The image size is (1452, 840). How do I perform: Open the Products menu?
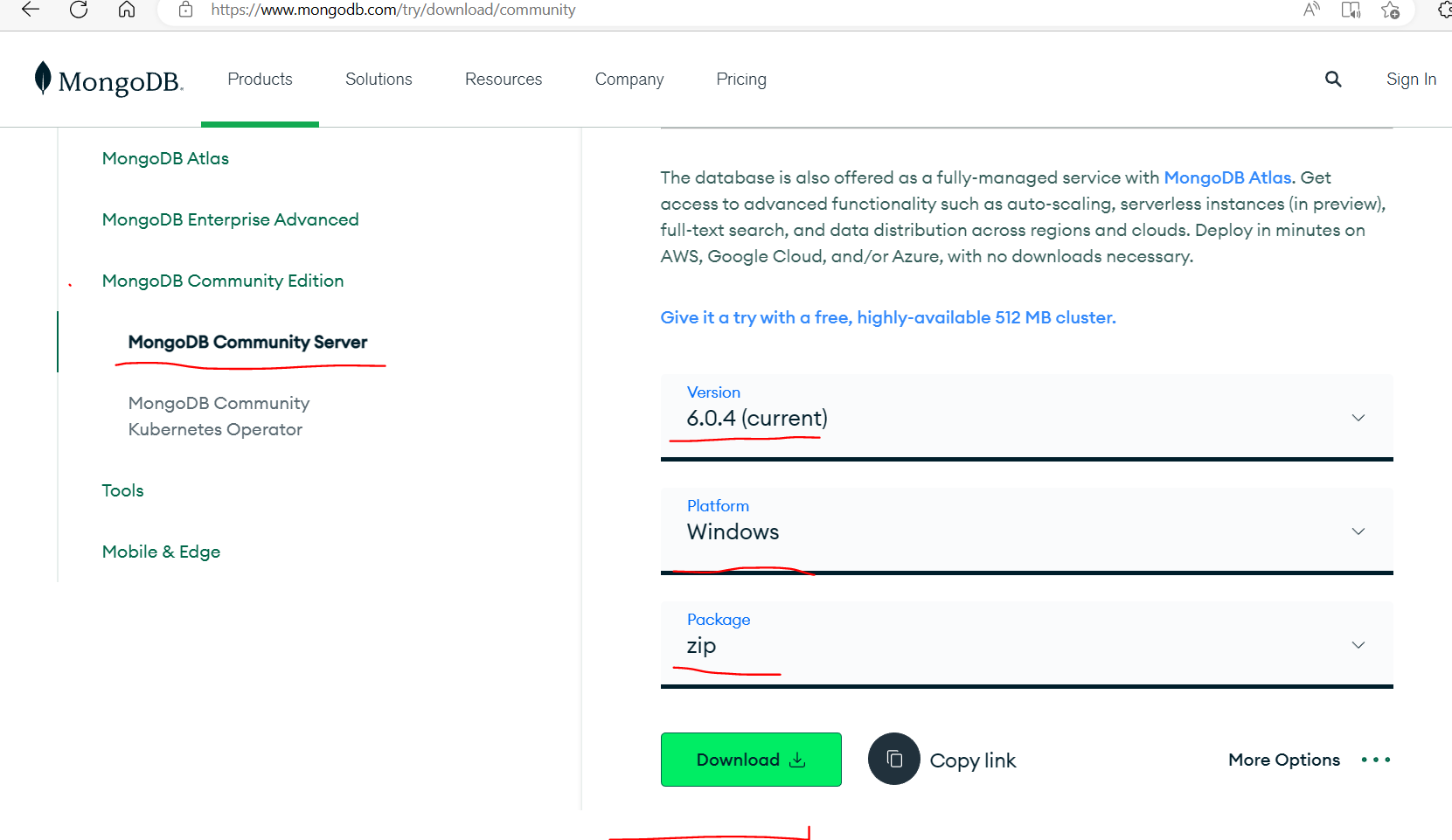[260, 80]
